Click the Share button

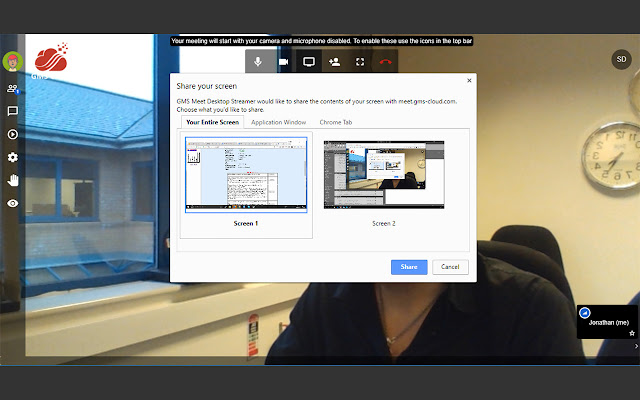409,267
